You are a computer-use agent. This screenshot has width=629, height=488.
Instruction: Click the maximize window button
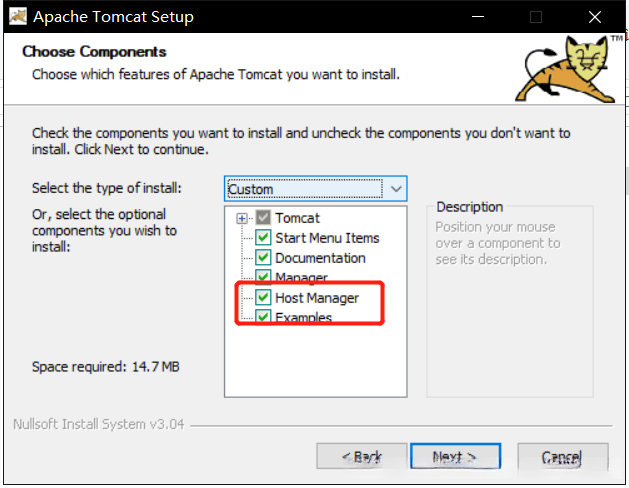536,17
